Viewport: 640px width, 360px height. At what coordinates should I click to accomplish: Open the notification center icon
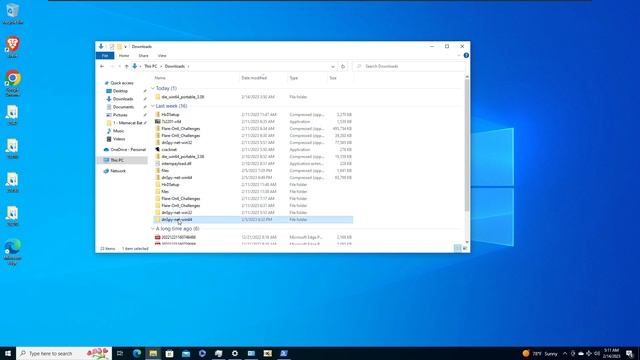(x=629, y=353)
